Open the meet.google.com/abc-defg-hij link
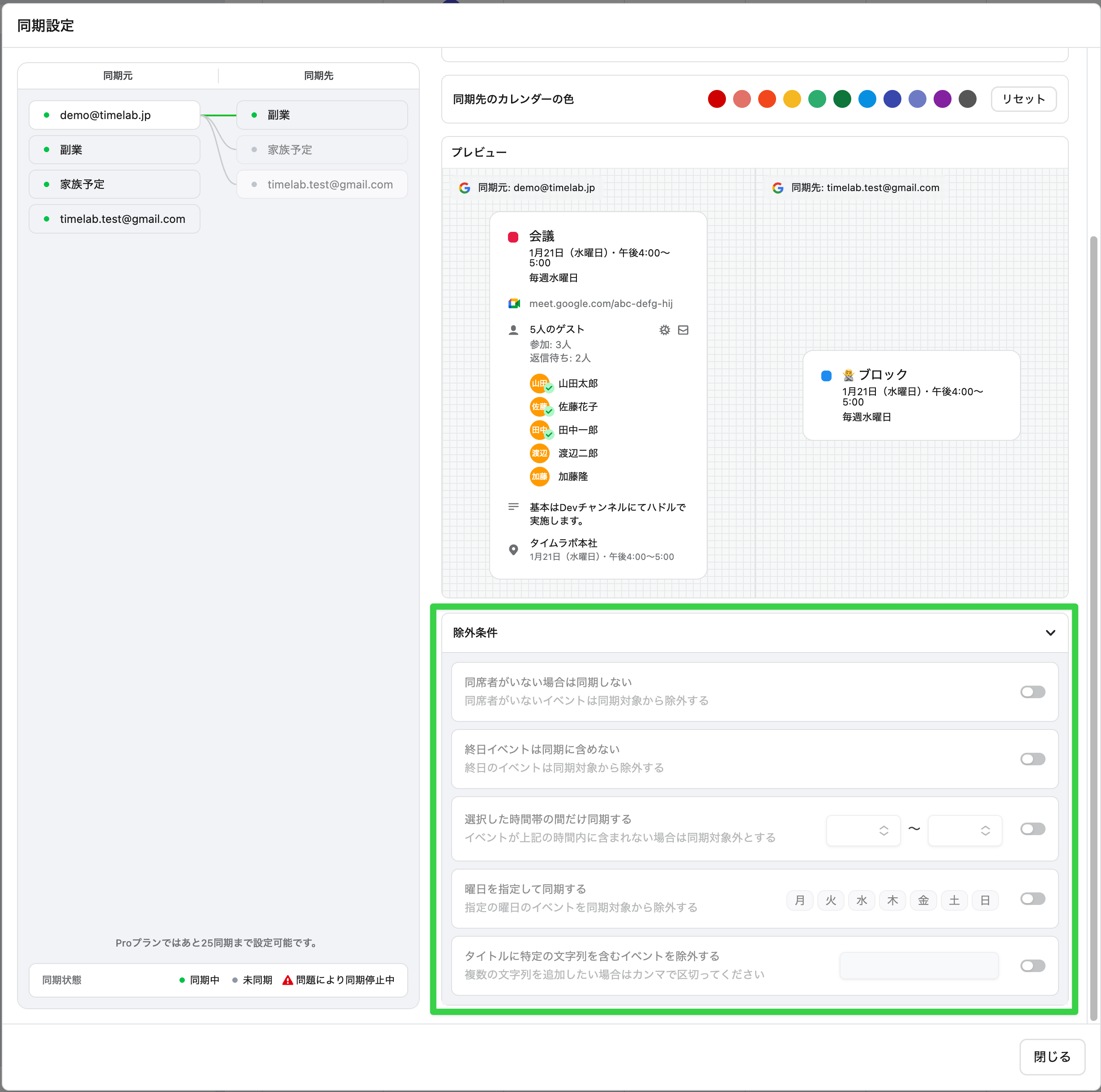Screen dimensions: 1101x1092 [601, 304]
